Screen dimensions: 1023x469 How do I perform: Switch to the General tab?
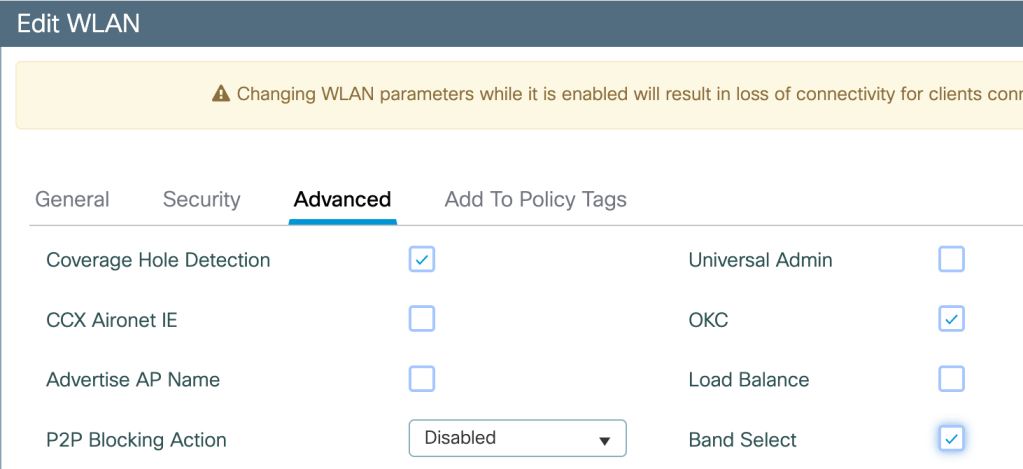coord(72,199)
